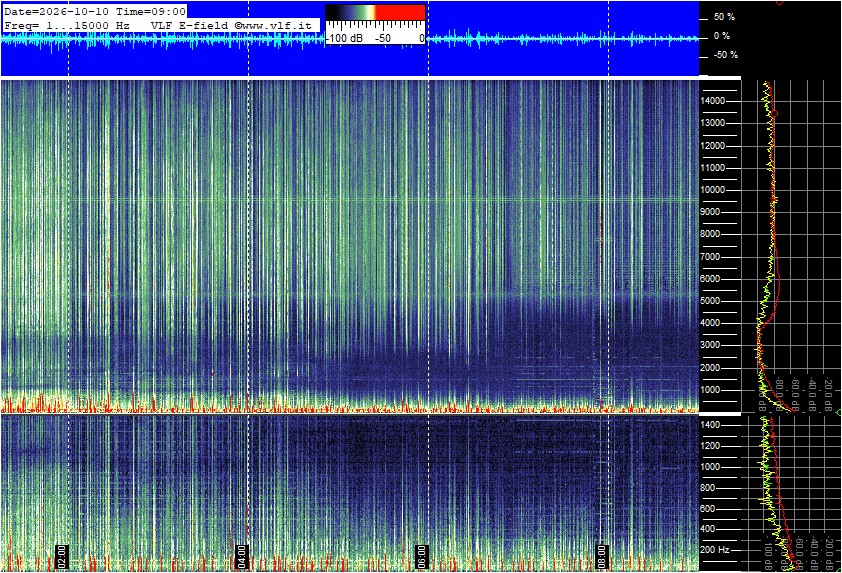Click the 0 % amplitude scale label
Screen dimensions: 842x573
[722, 36]
